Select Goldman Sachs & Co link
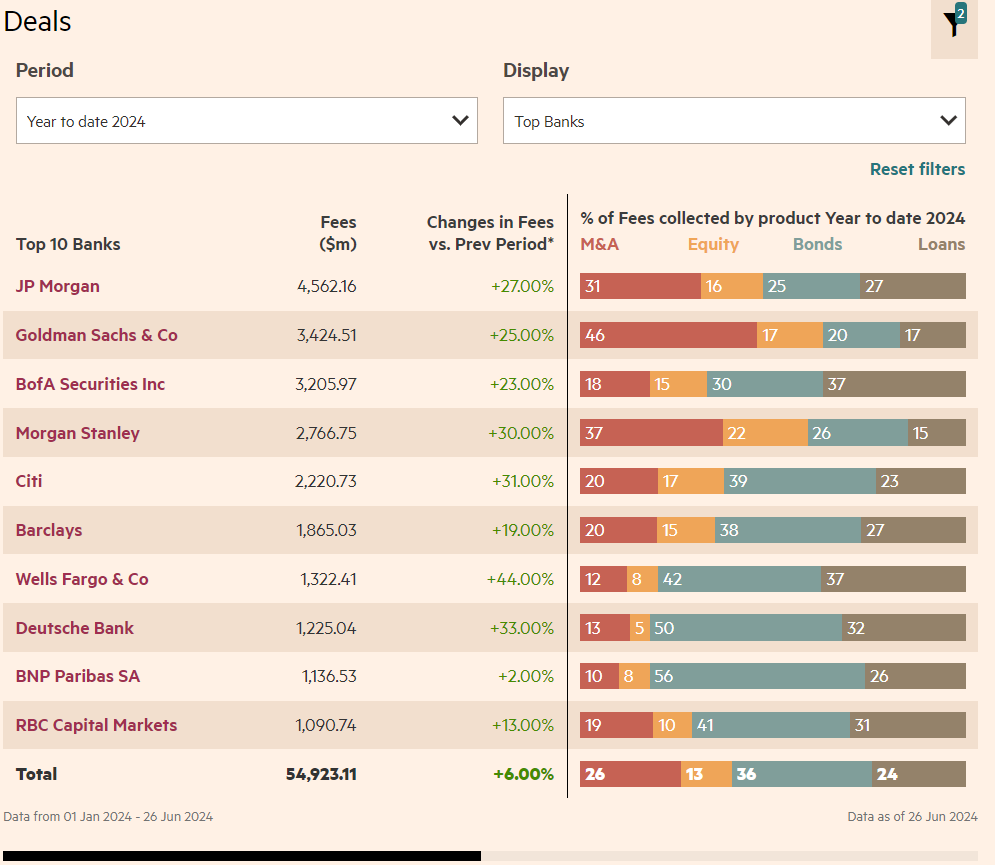 click(96, 335)
